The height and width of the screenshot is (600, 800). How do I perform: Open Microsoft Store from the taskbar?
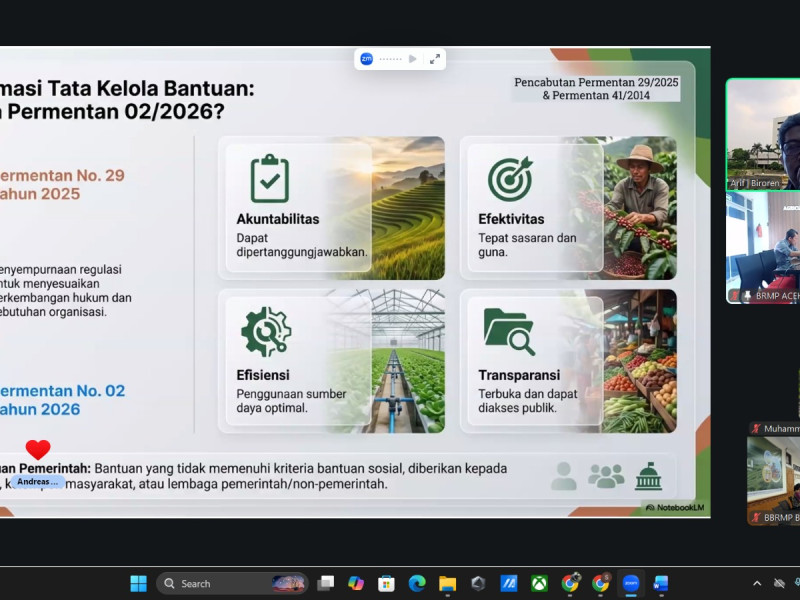click(x=386, y=583)
